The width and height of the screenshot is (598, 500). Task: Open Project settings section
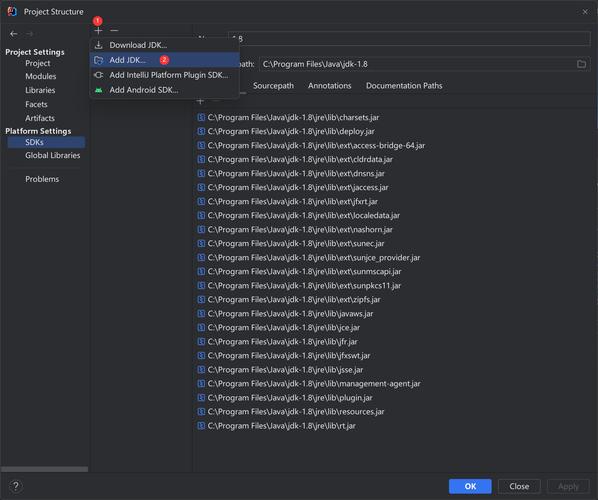pos(38,63)
